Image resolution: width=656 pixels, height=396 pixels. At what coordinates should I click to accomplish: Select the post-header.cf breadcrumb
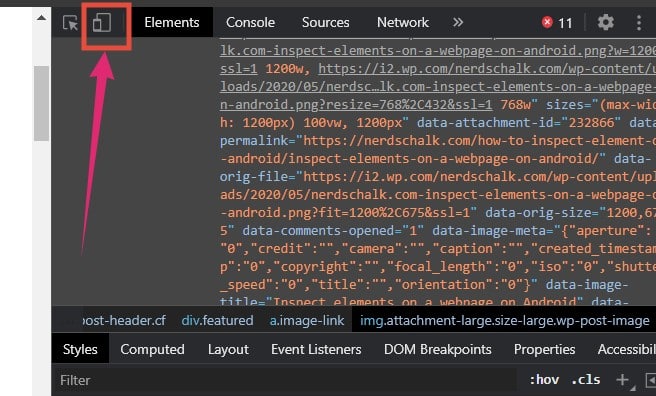(124, 321)
